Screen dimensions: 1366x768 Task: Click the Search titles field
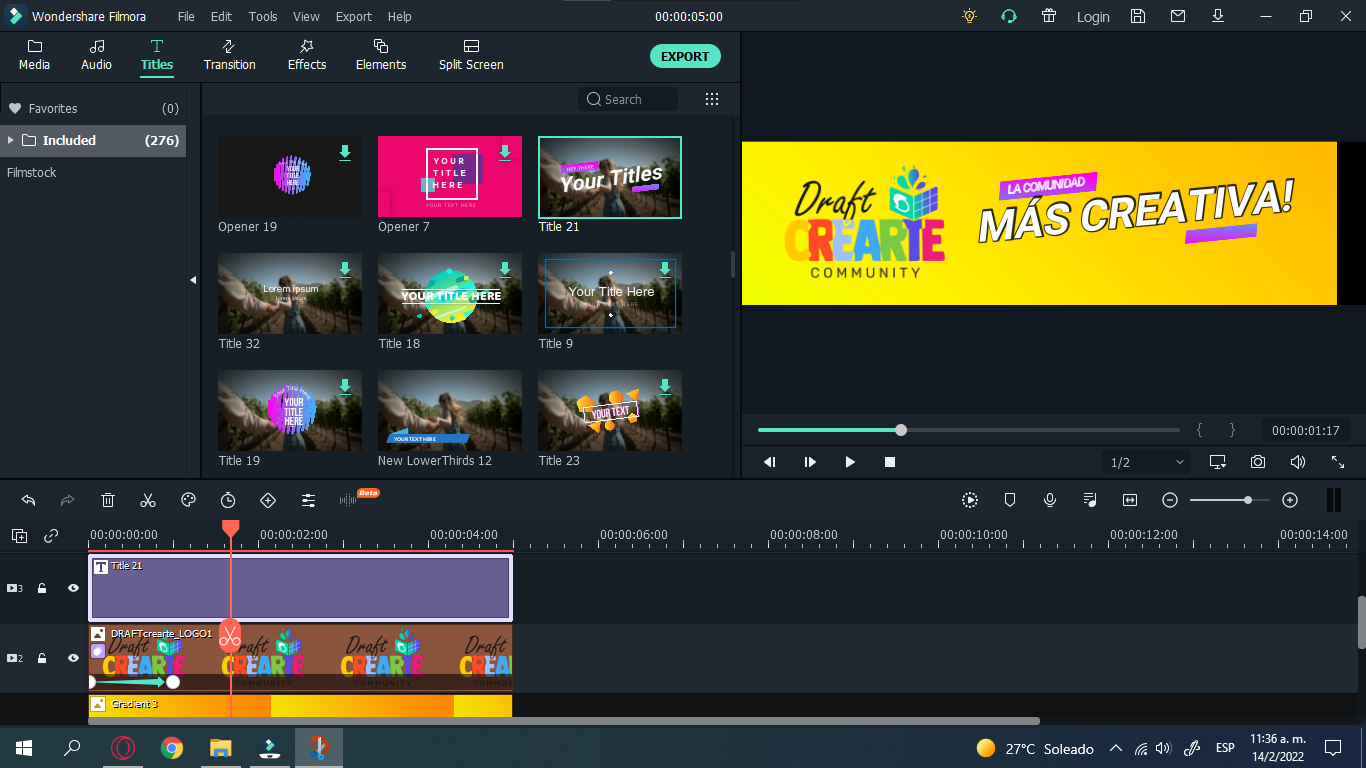pyautogui.click(x=628, y=99)
